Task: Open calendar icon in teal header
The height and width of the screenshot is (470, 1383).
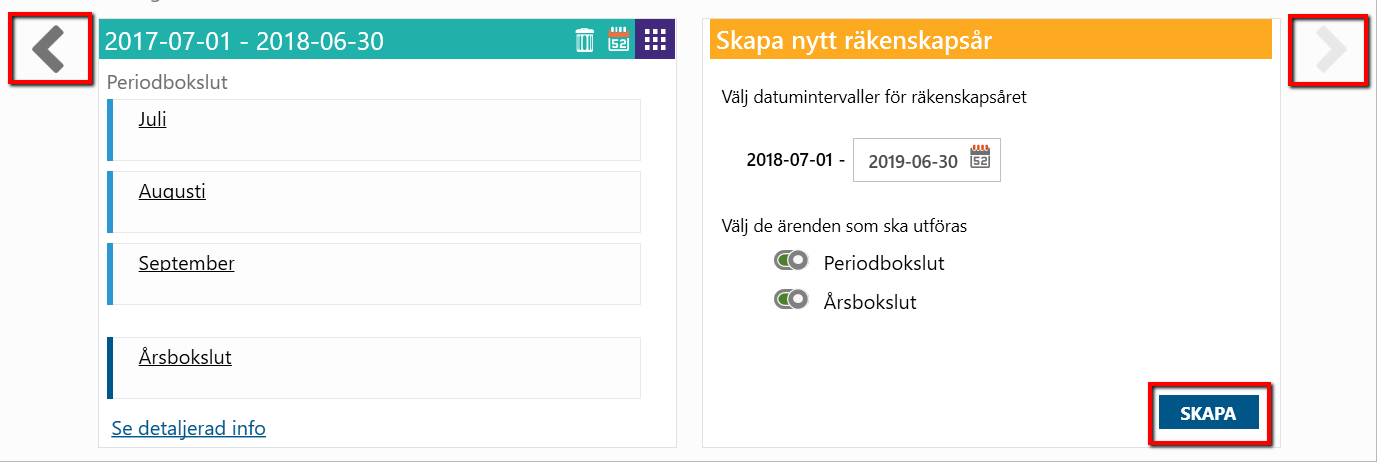Action: click(619, 40)
